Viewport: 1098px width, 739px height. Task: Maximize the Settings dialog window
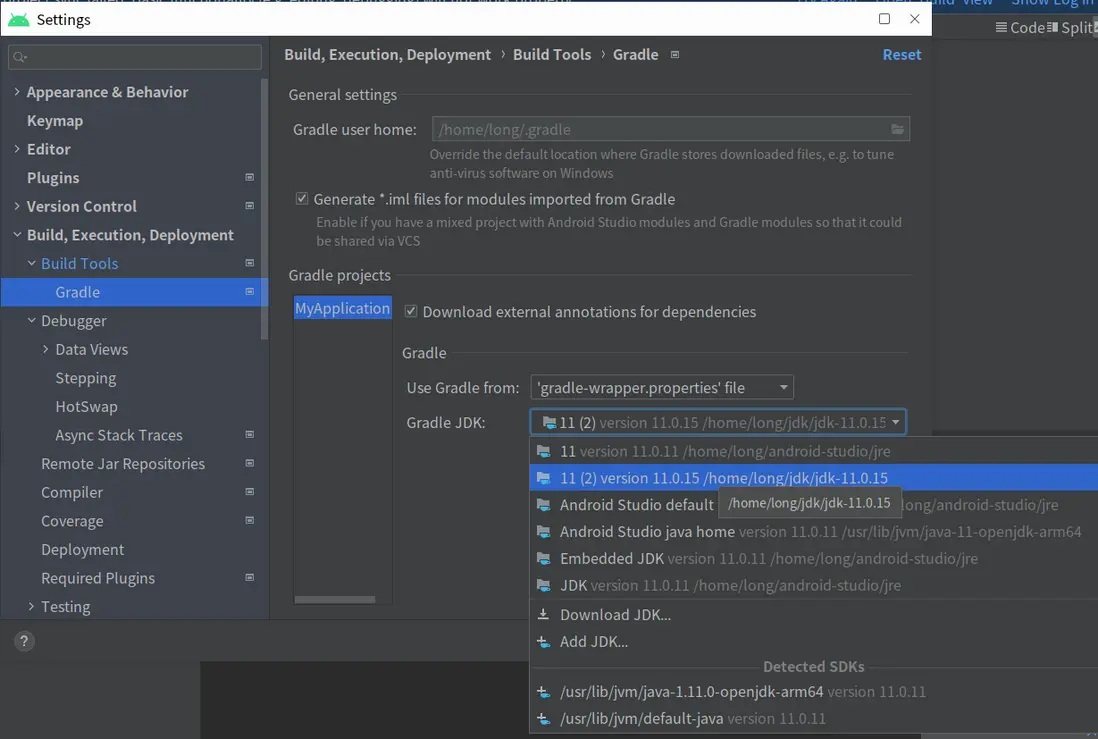(884, 19)
